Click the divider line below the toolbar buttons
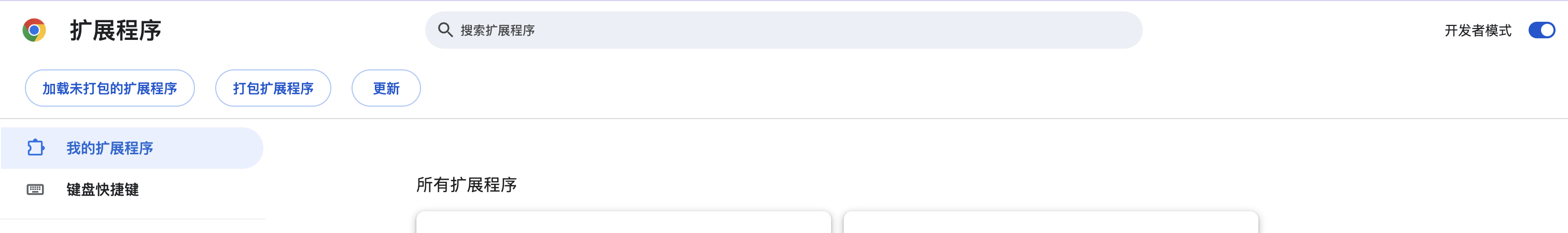This screenshot has height=233, width=1568. pos(784,119)
